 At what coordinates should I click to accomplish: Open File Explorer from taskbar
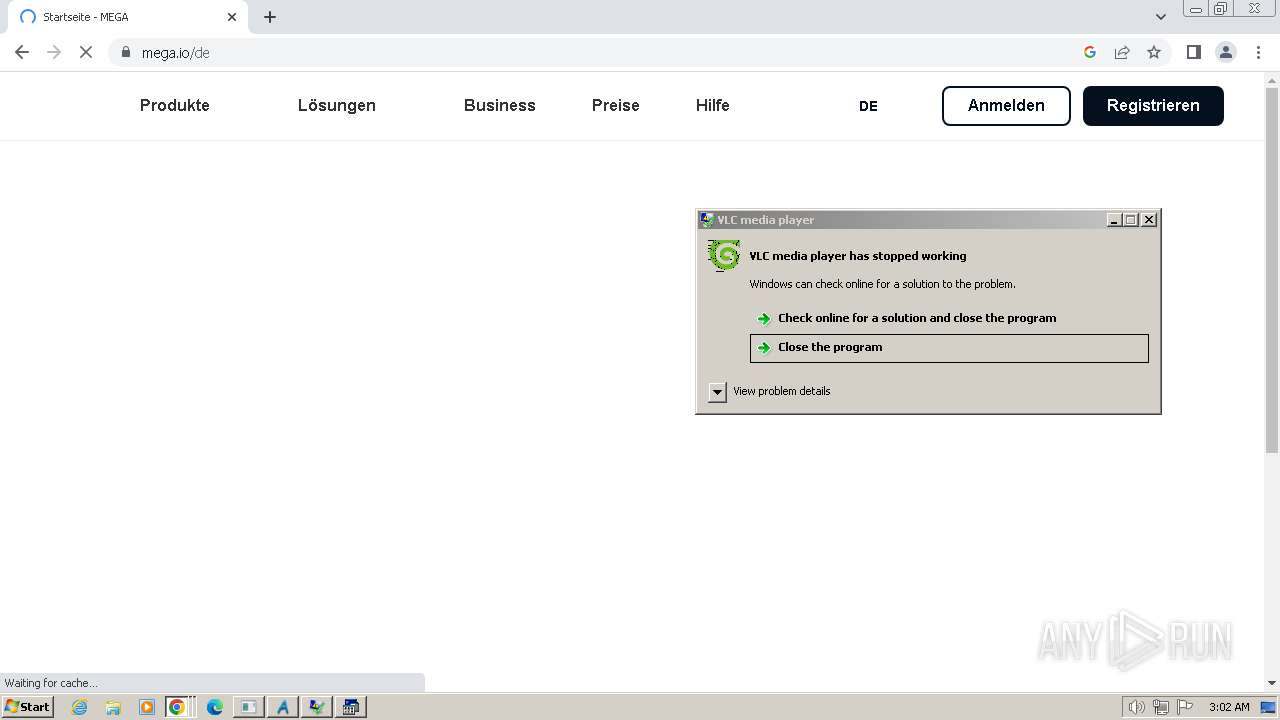[113, 707]
